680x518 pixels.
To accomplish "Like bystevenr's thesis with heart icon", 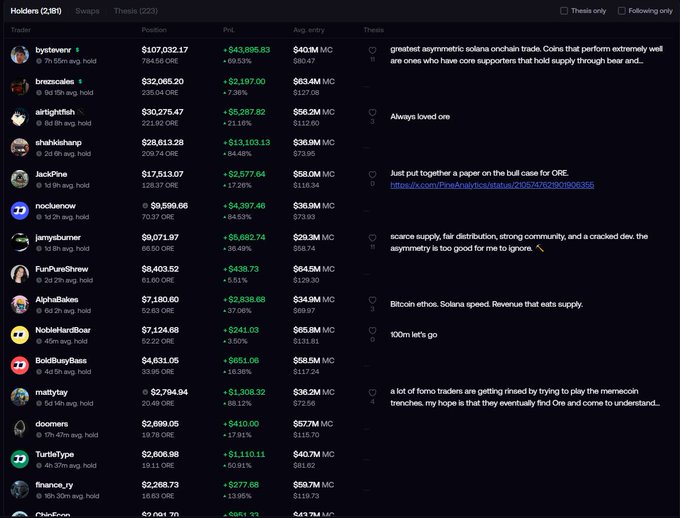I will pos(372,50).
